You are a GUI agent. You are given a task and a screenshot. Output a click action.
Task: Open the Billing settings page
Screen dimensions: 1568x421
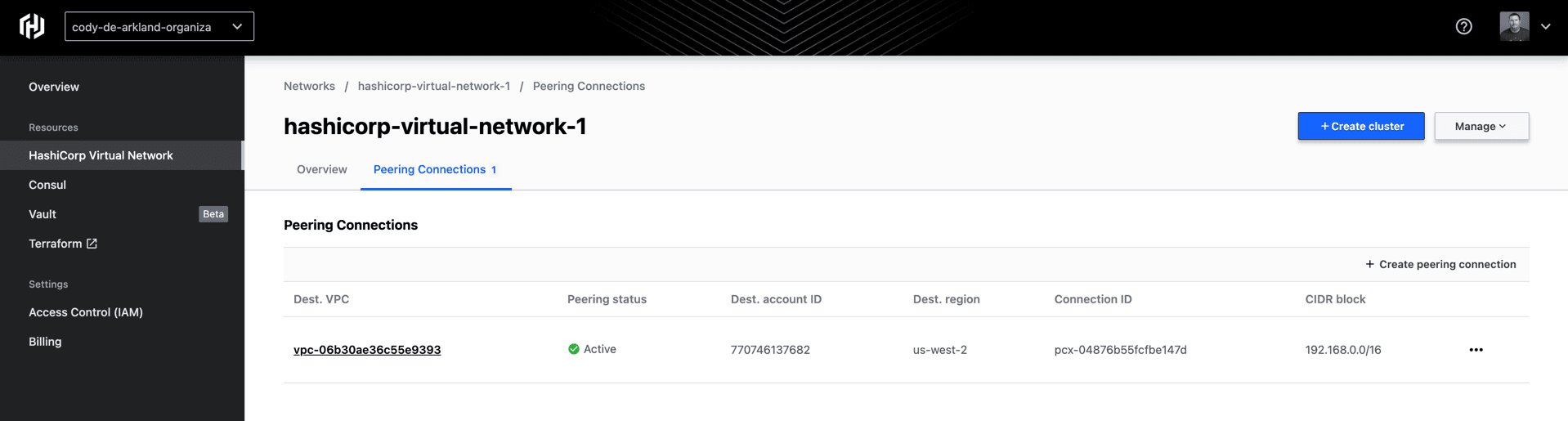pos(45,342)
